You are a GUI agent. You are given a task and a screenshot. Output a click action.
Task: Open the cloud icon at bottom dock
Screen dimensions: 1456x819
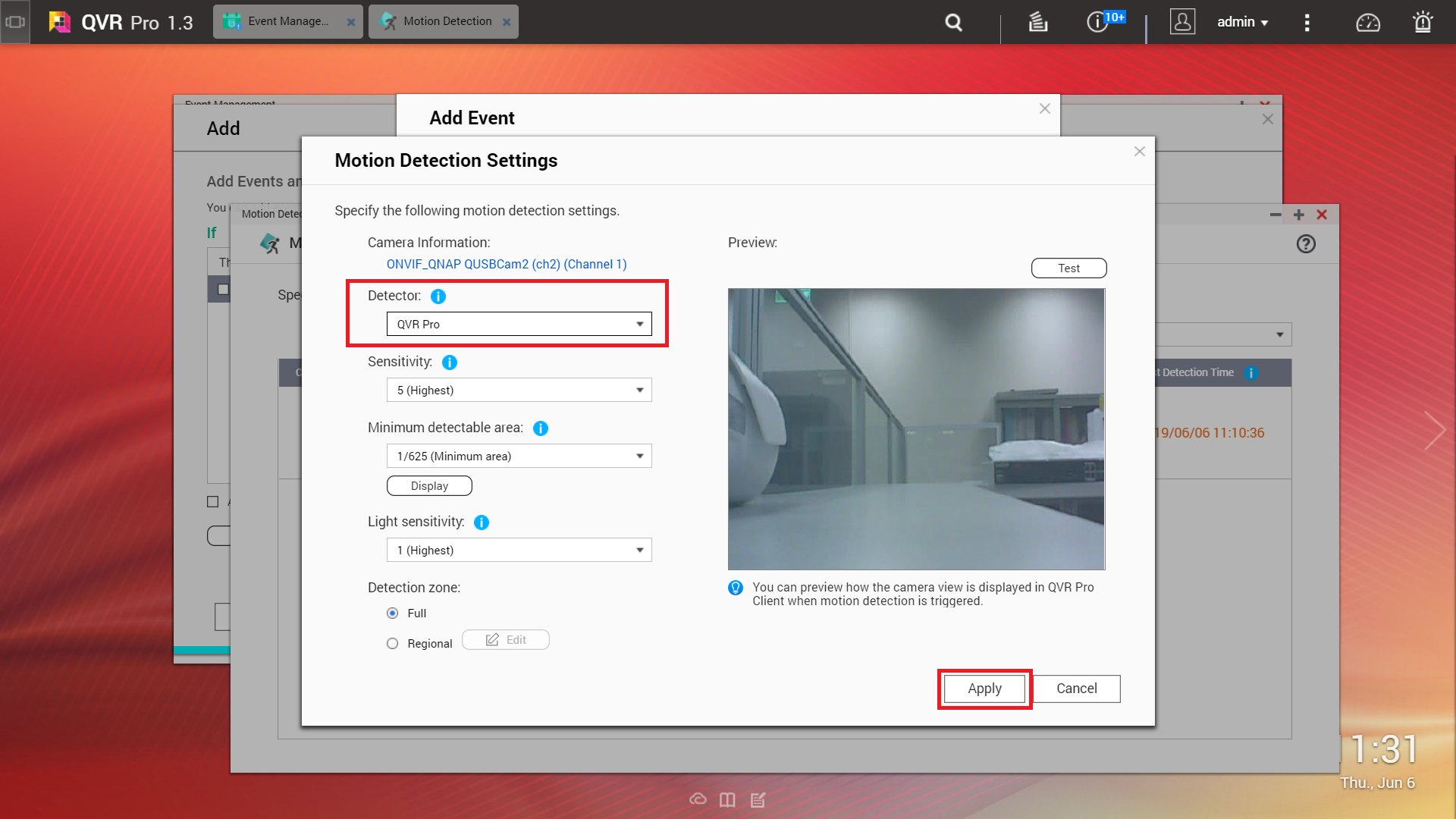[698, 799]
